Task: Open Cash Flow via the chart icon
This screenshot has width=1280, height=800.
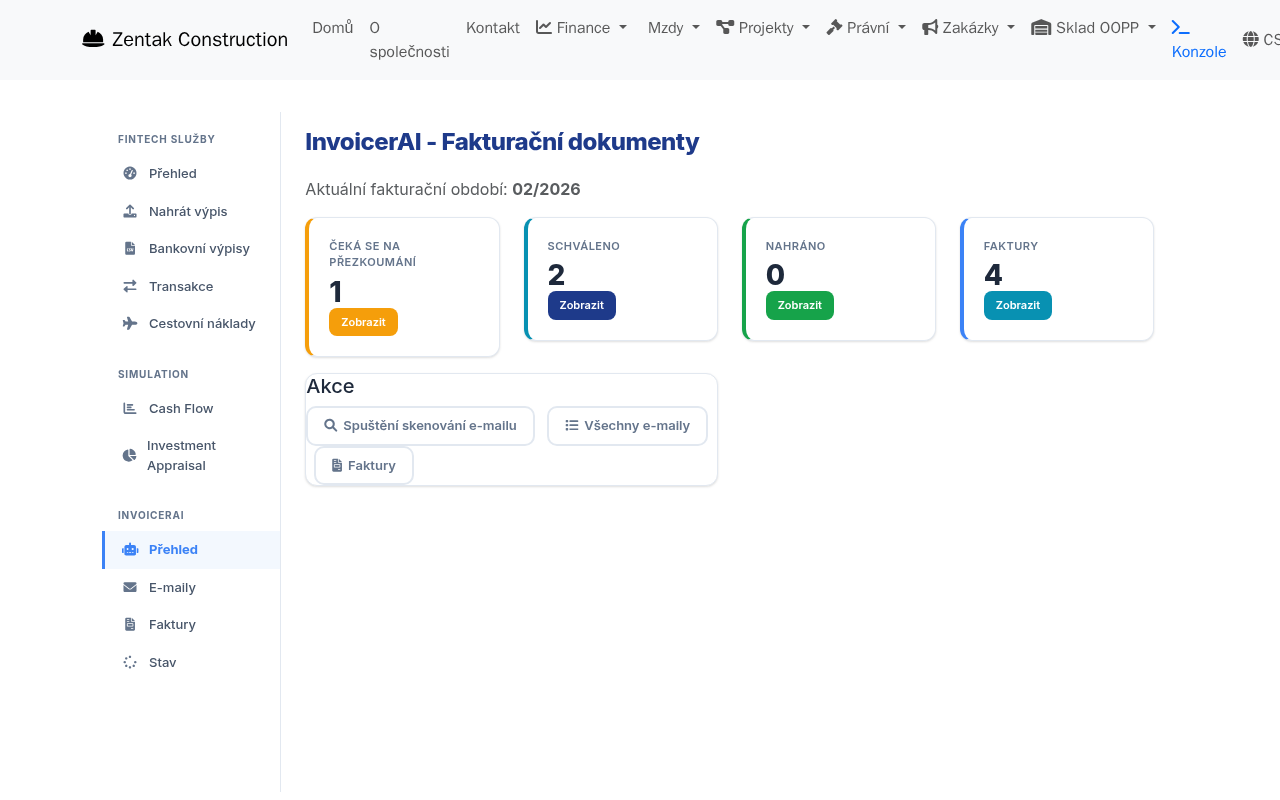Action: tap(129, 408)
